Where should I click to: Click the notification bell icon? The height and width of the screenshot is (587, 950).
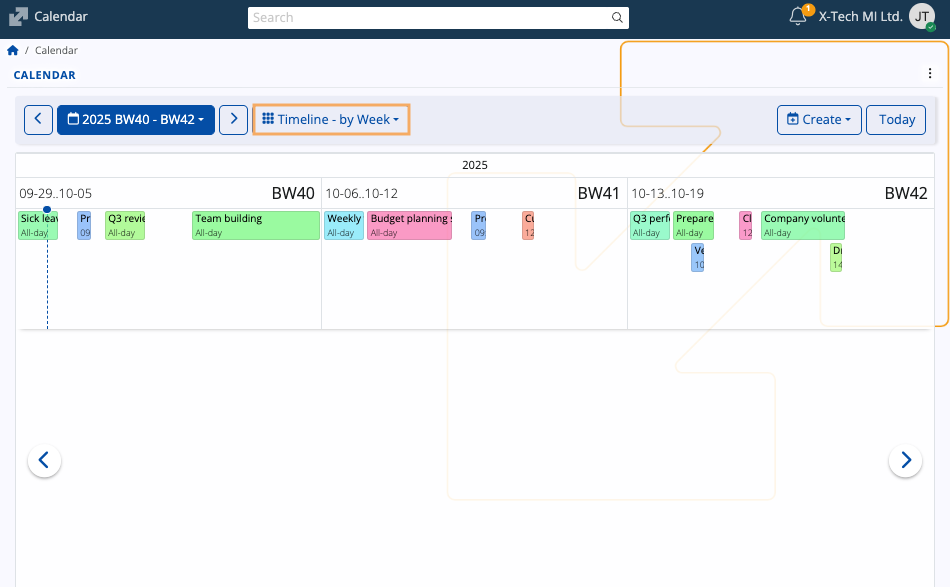(x=798, y=16)
